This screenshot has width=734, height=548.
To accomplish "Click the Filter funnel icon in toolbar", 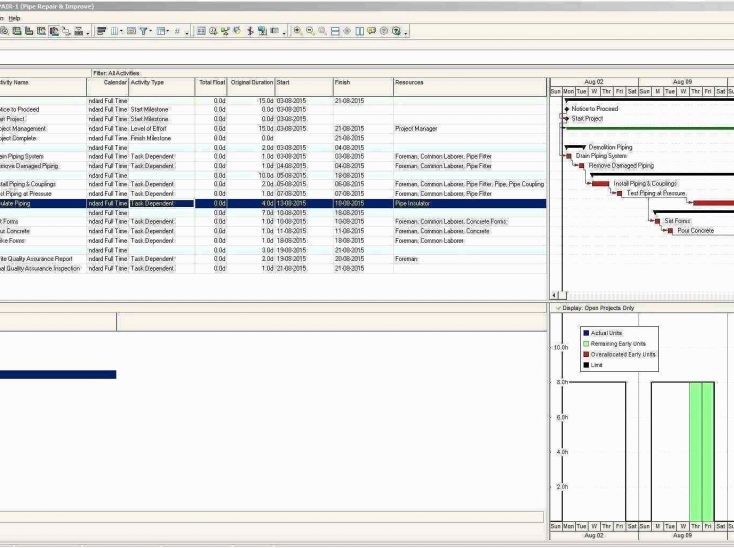I will pos(143,31).
